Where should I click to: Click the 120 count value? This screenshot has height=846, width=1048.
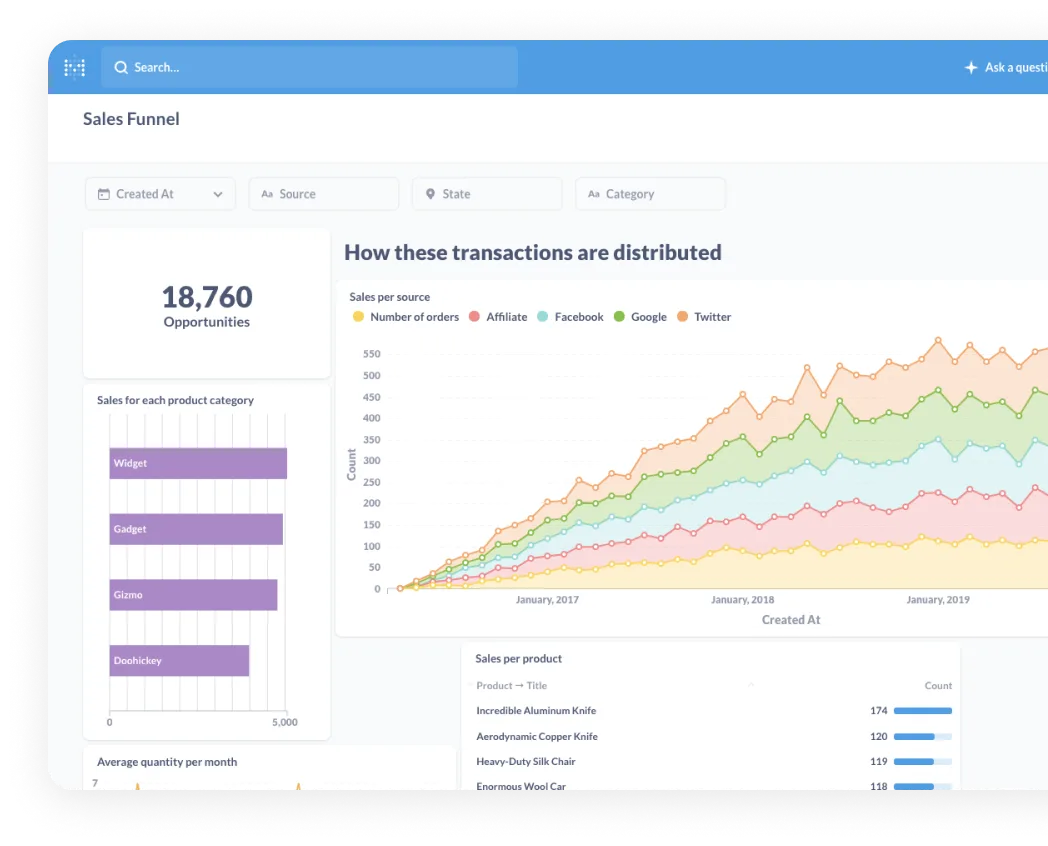point(879,736)
